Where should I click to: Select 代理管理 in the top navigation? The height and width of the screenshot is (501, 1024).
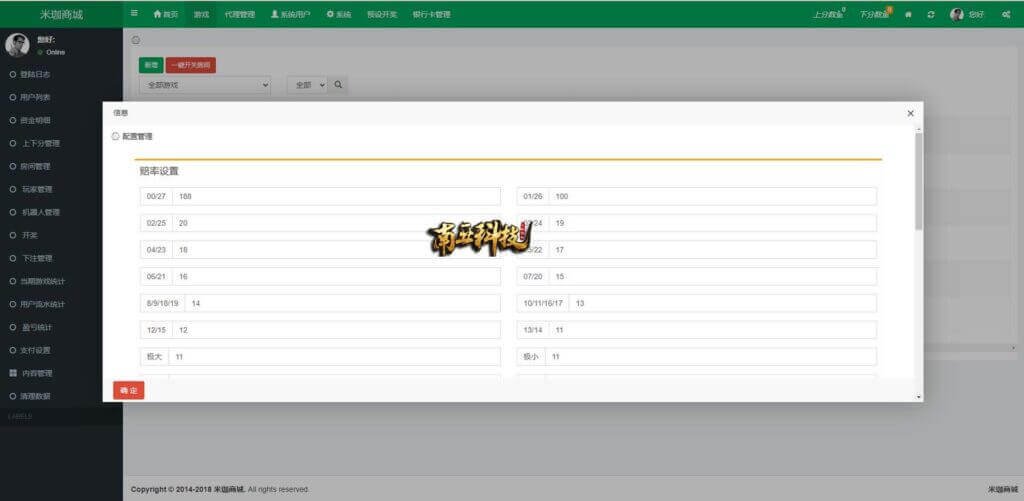(x=239, y=14)
